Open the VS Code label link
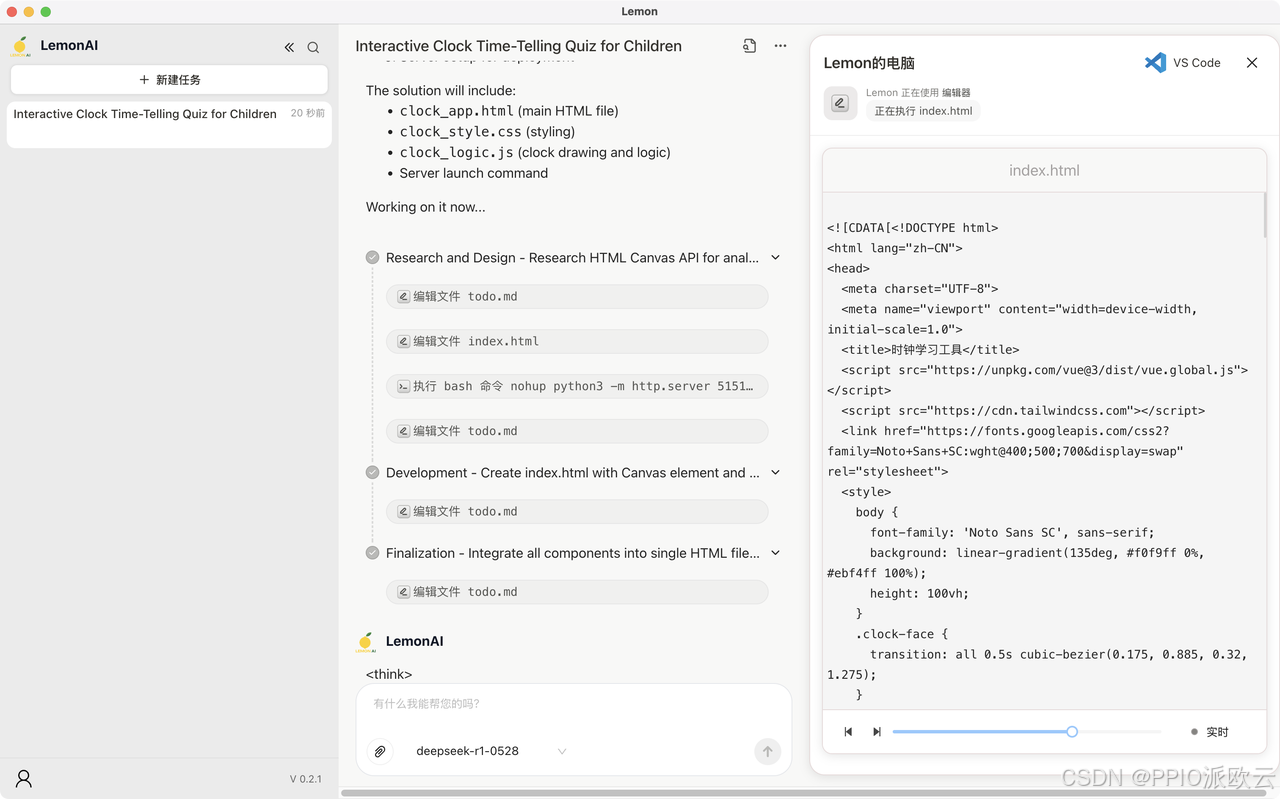The height and width of the screenshot is (799, 1280). click(1196, 62)
